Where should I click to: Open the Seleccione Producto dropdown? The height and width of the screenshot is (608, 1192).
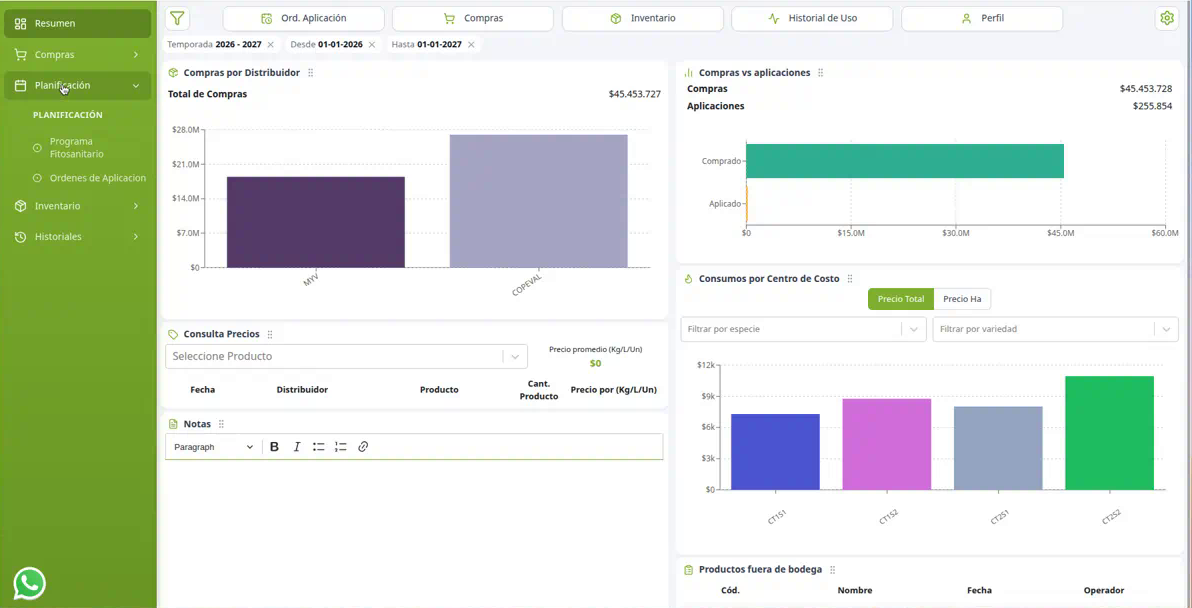point(346,356)
